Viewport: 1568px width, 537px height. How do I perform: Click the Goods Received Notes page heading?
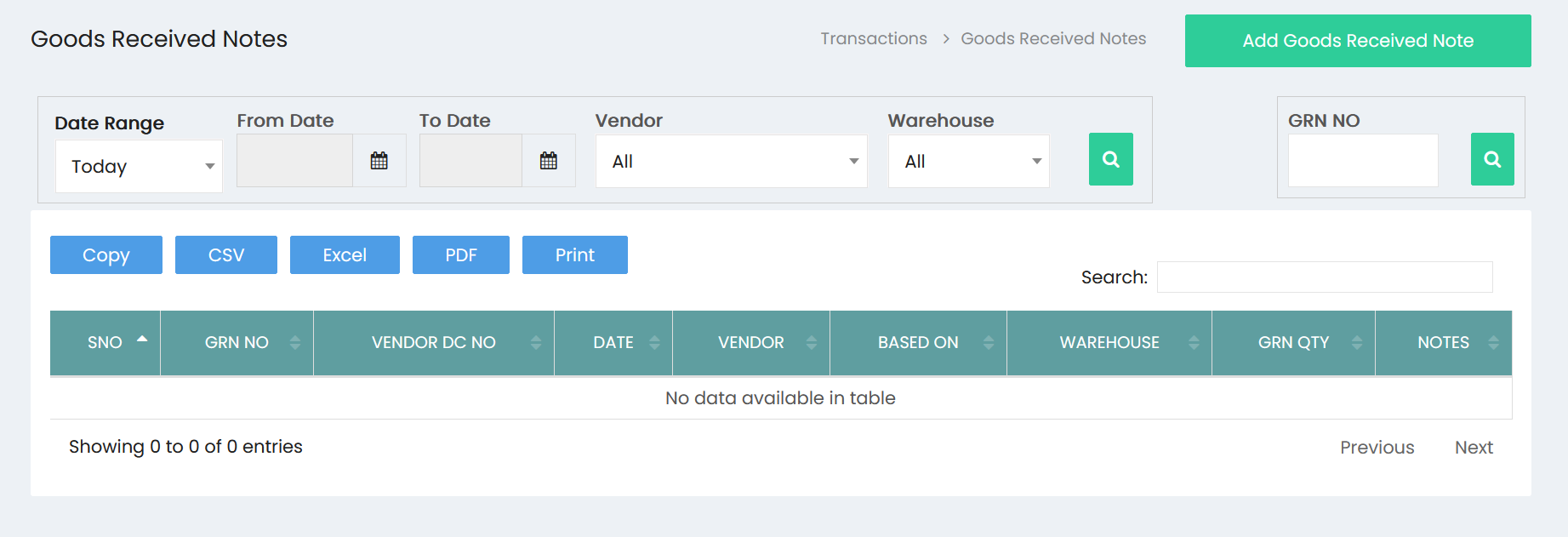159,39
